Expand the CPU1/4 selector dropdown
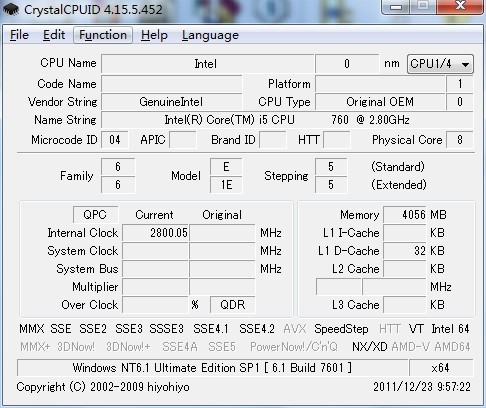This screenshot has width=486, height=408. click(x=440, y=64)
